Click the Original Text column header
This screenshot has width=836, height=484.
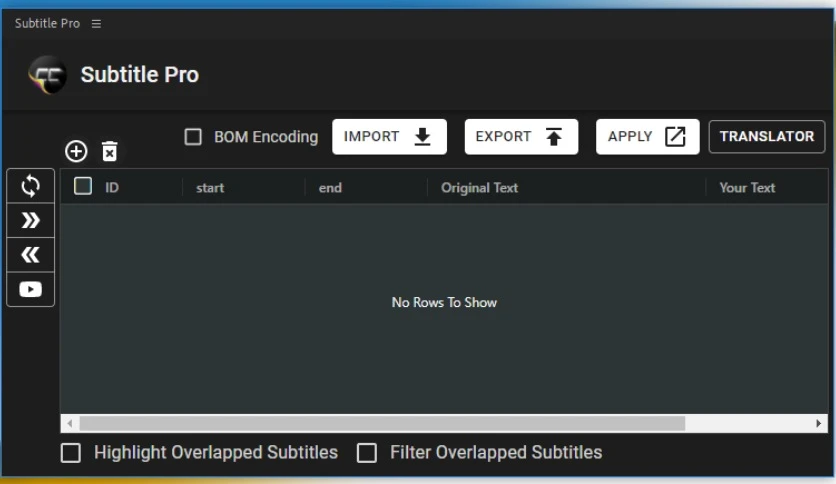pyautogui.click(x=479, y=188)
